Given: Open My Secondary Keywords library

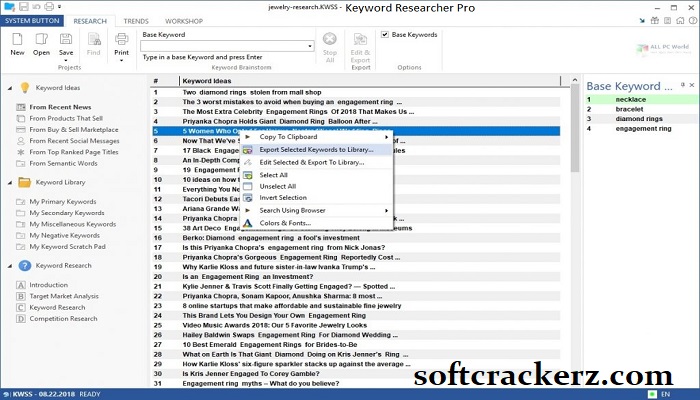Looking at the screenshot, I should tap(67, 213).
